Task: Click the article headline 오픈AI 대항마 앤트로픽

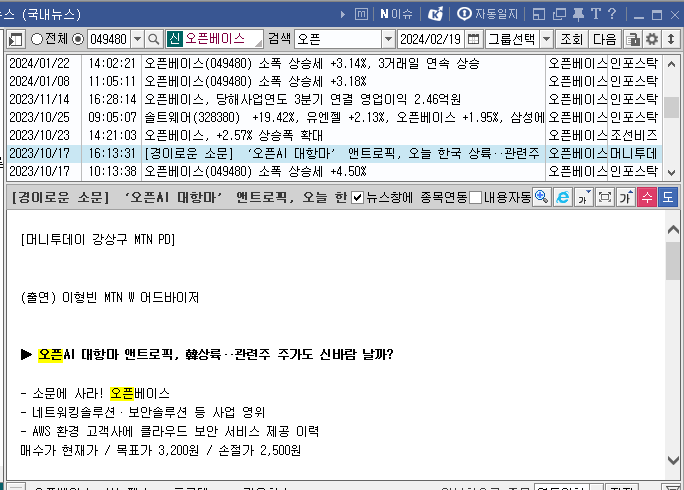Action: click(x=215, y=354)
